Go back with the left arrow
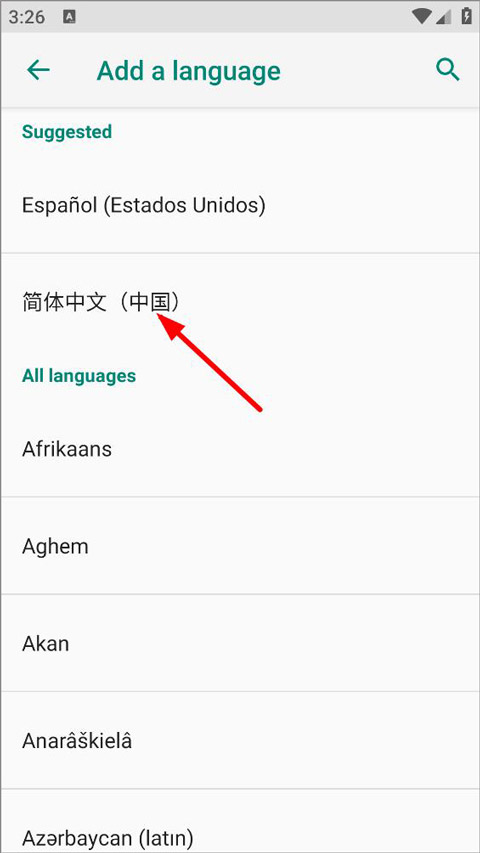This screenshot has width=480, height=853. click(x=38, y=70)
